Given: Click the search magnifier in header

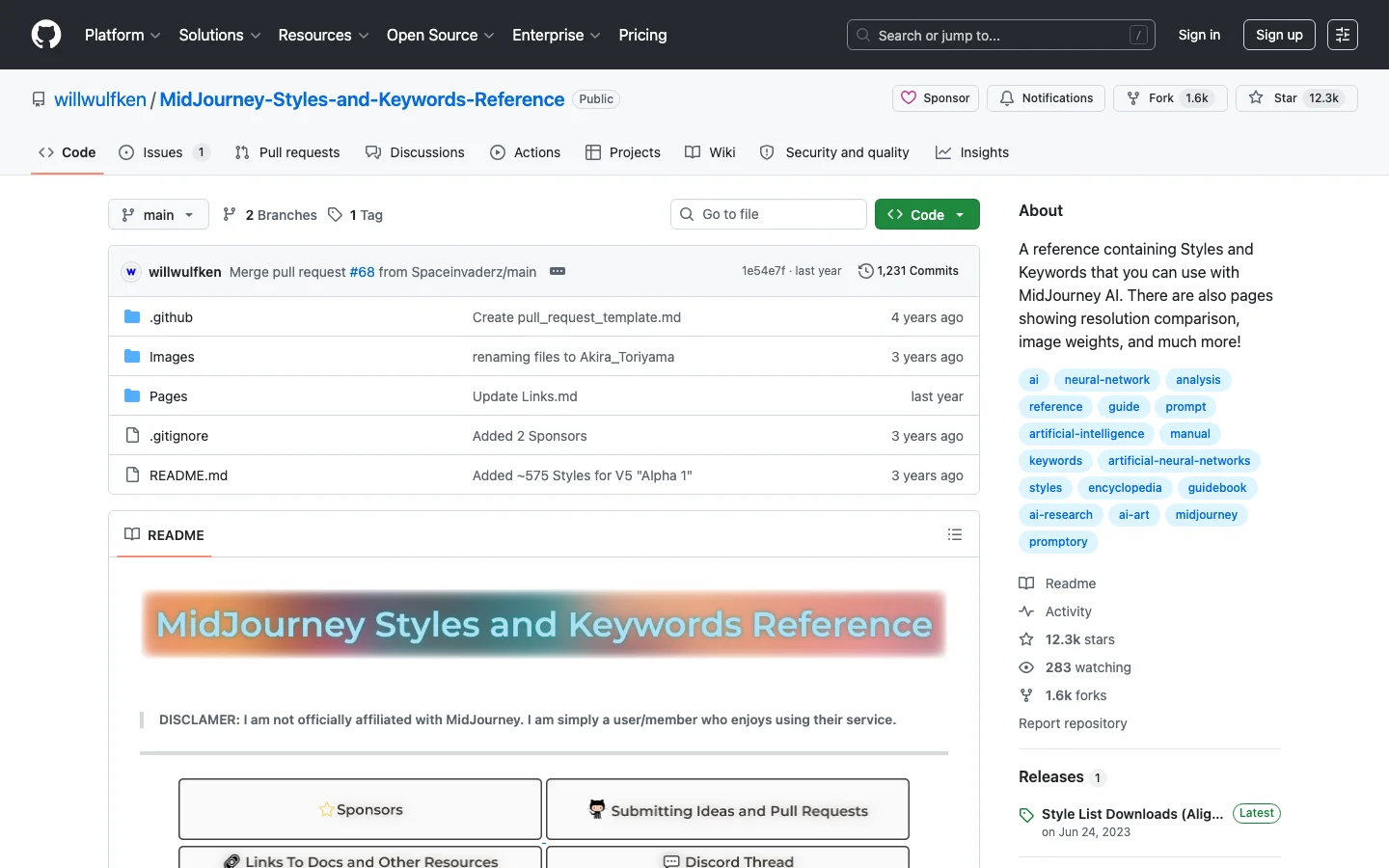Looking at the screenshot, I should 863,35.
